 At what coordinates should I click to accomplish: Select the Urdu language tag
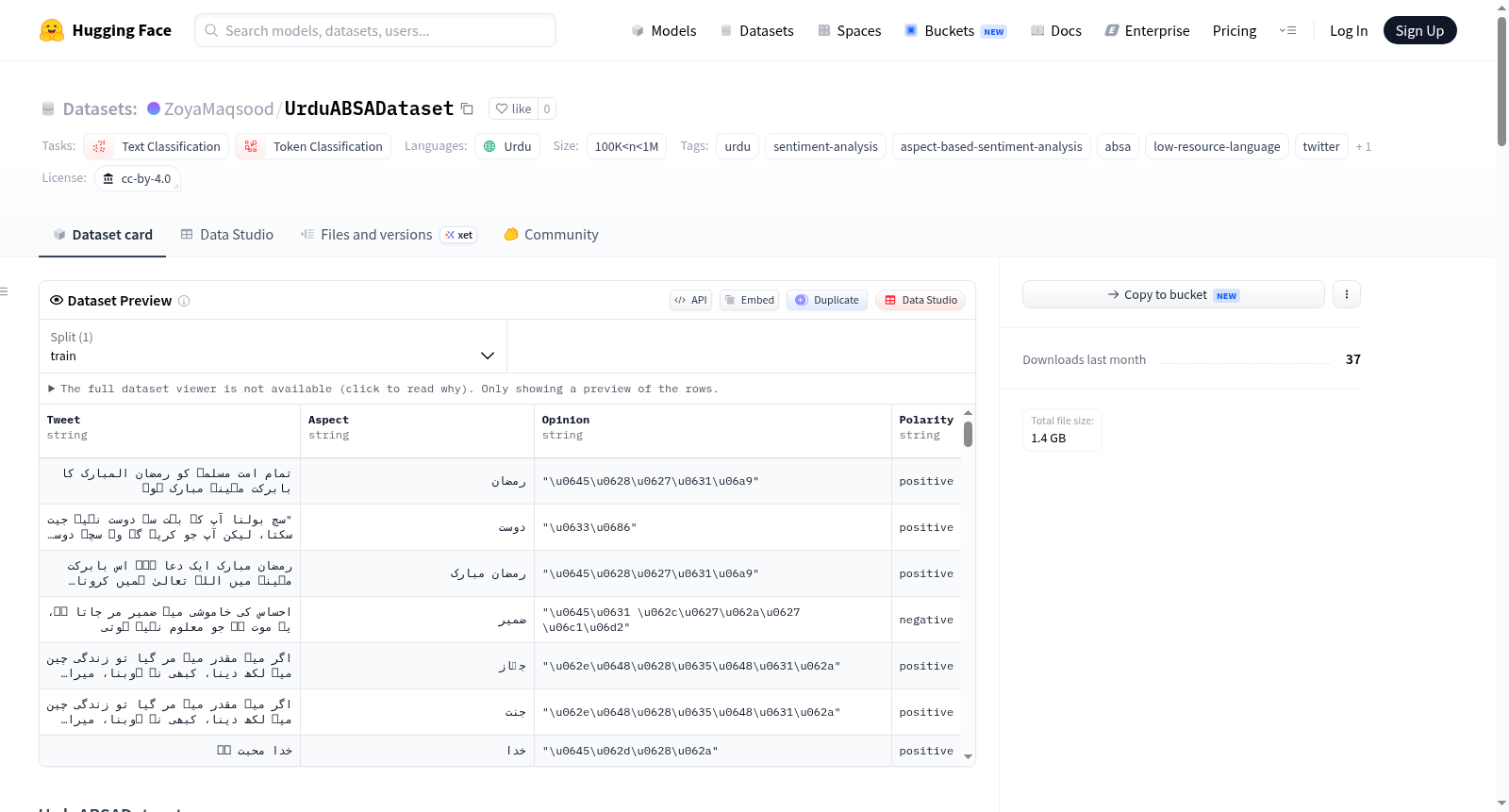tap(507, 146)
